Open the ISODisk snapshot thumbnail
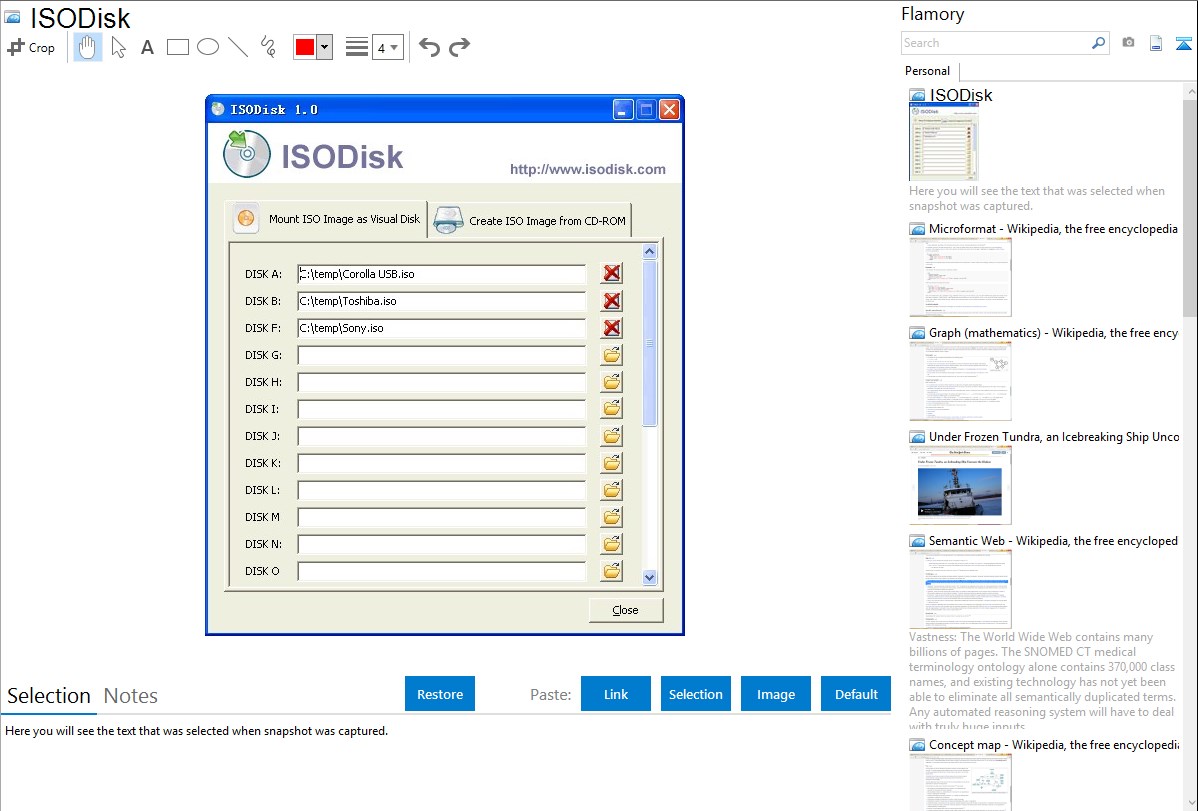The width and height of the screenshot is (1198, 811). point(943,143)
